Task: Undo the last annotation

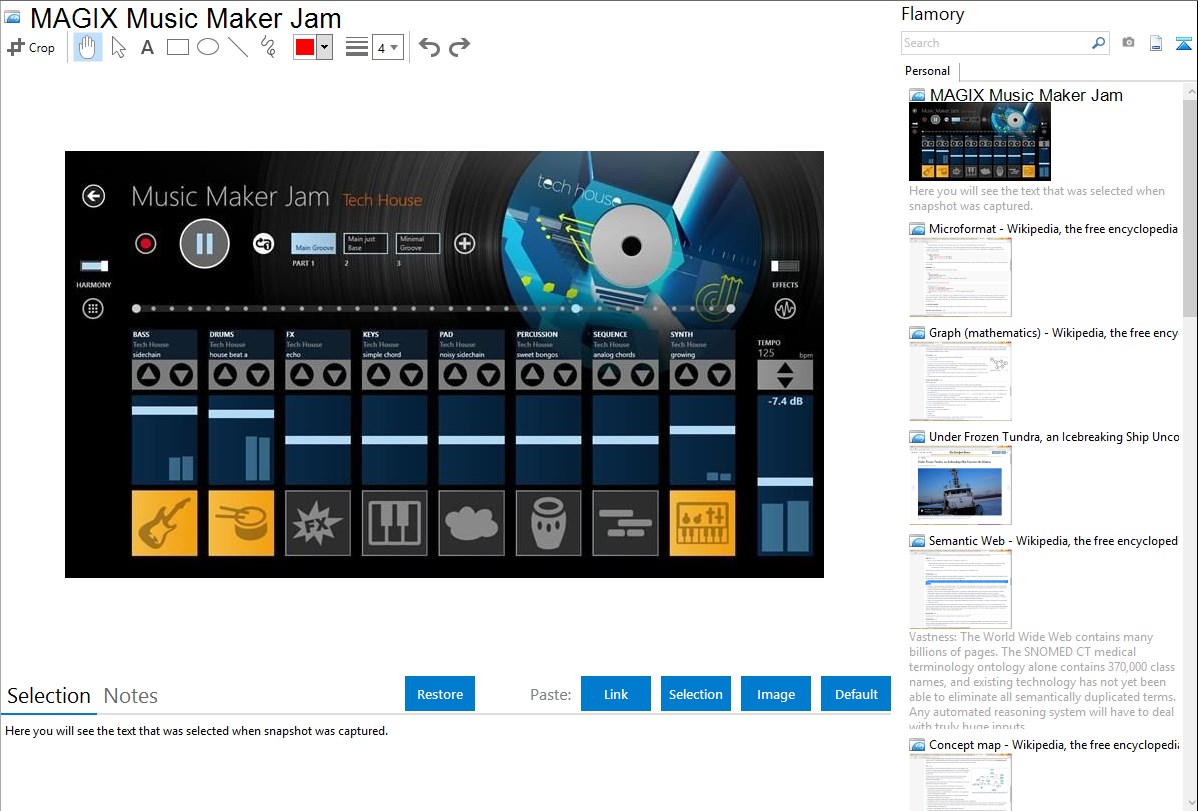Action: tap(429, 47)
